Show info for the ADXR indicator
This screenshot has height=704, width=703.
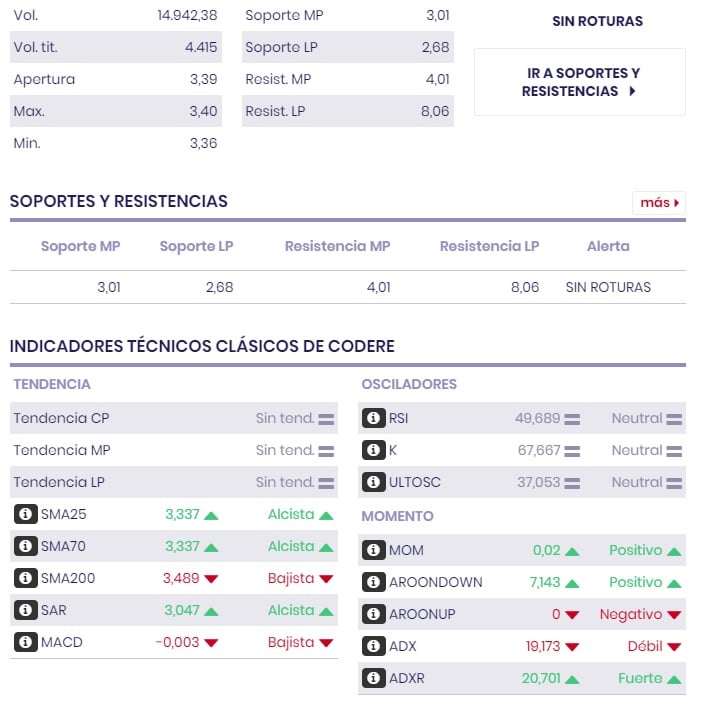pos(374,678)
